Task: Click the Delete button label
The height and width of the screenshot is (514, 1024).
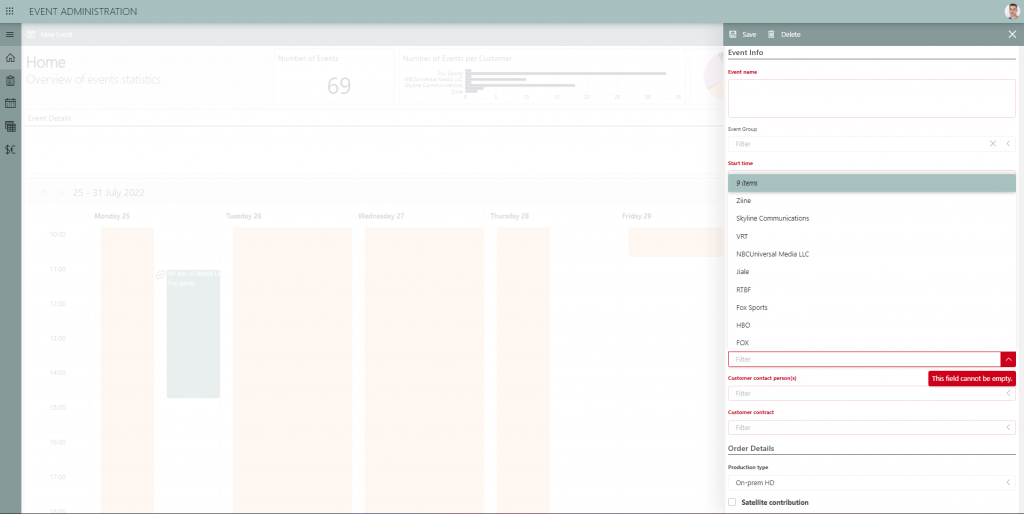Action: (790, 35)
